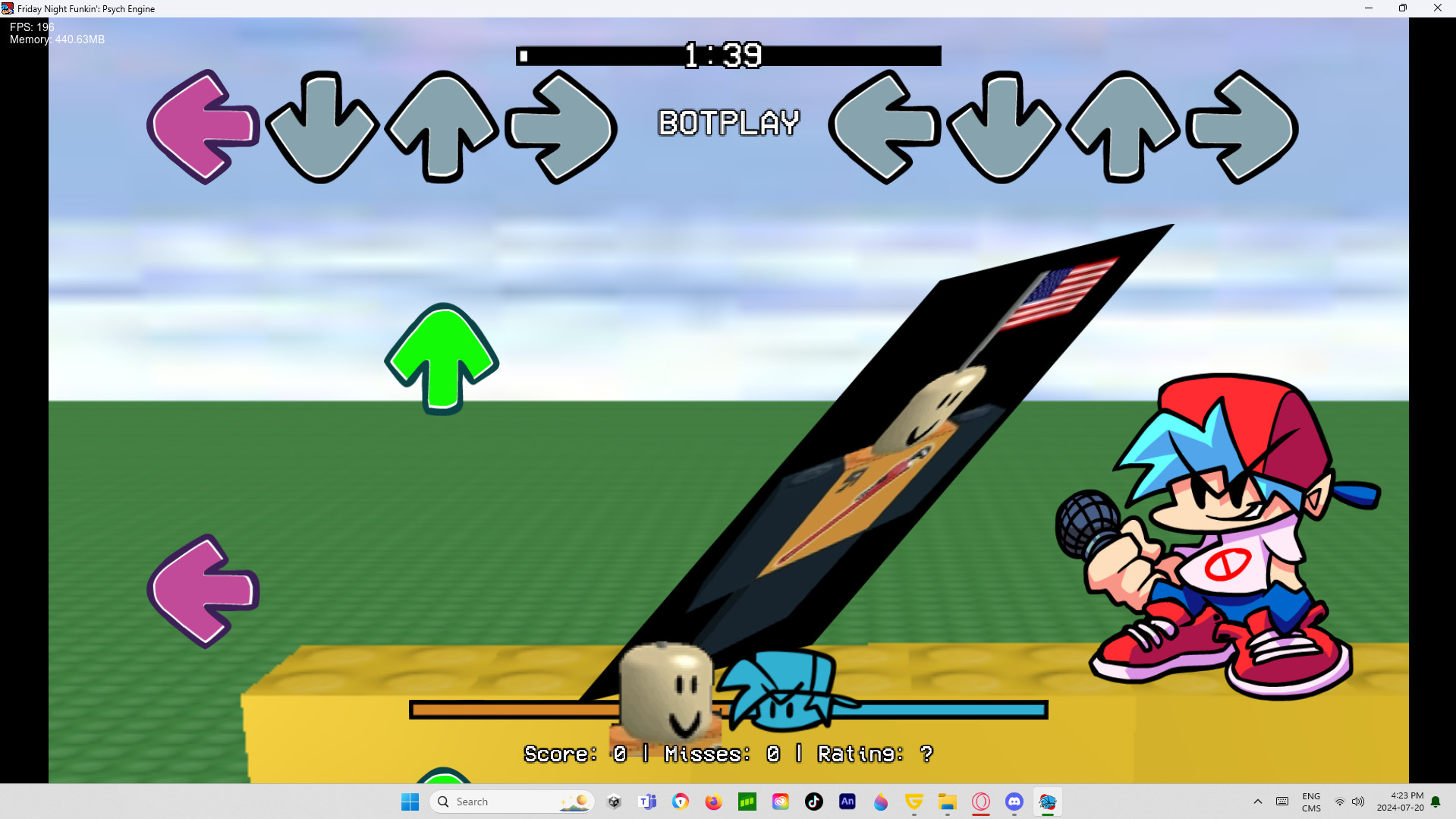Image resolution: width=1456 pixels, height=819 pixels.
Task: Open Discord from the taskbar
Action: 1014,802
